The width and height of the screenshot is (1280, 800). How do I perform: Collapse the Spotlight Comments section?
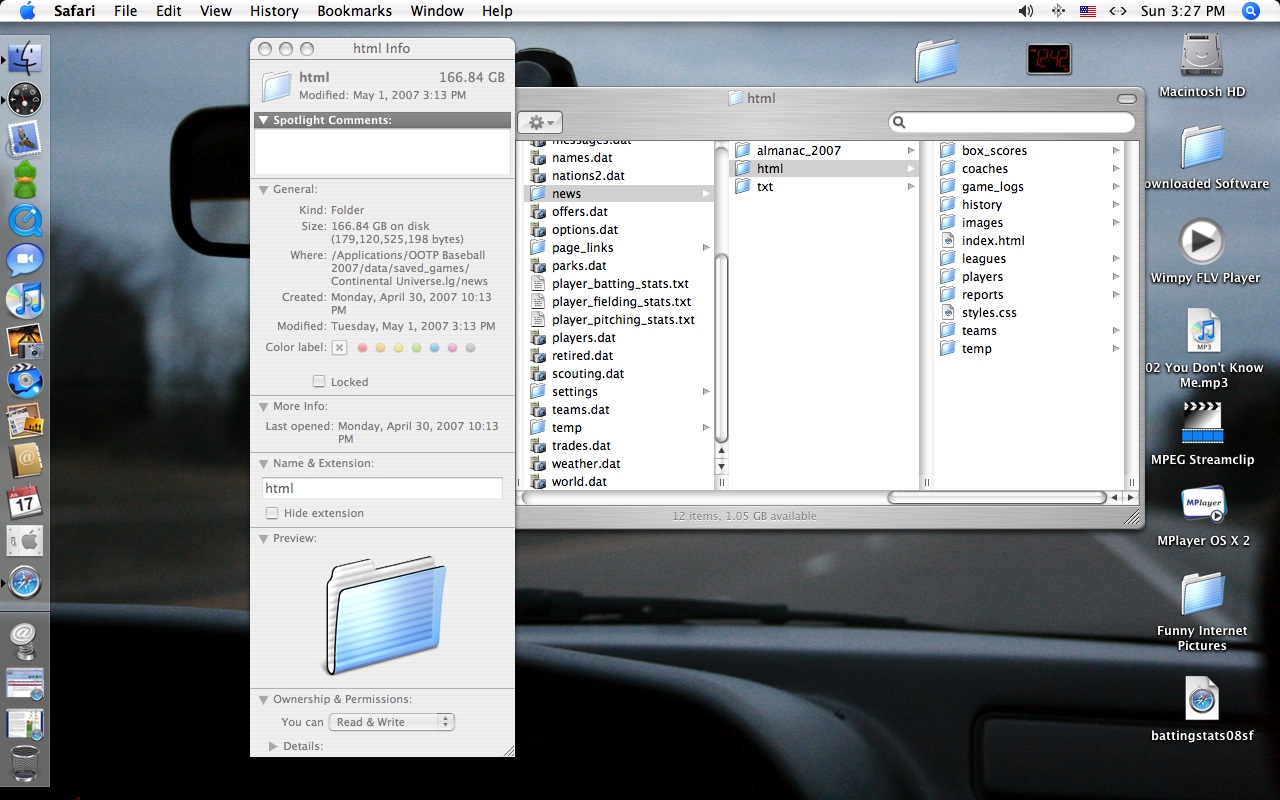coord(264,120)
